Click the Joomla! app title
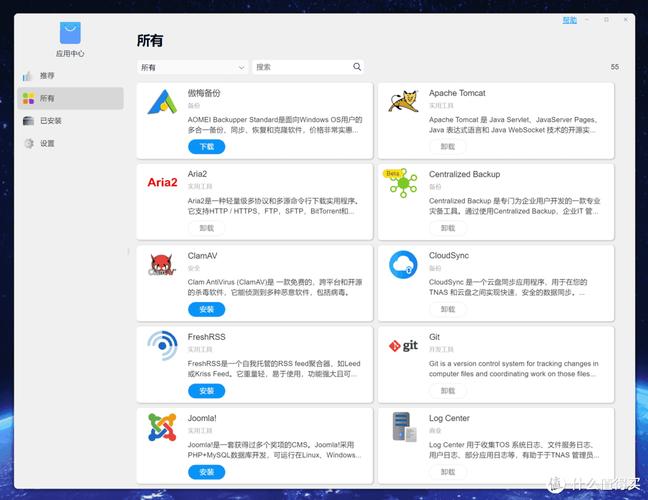This screenshot has width=648, height=500. tap(202, 418)
